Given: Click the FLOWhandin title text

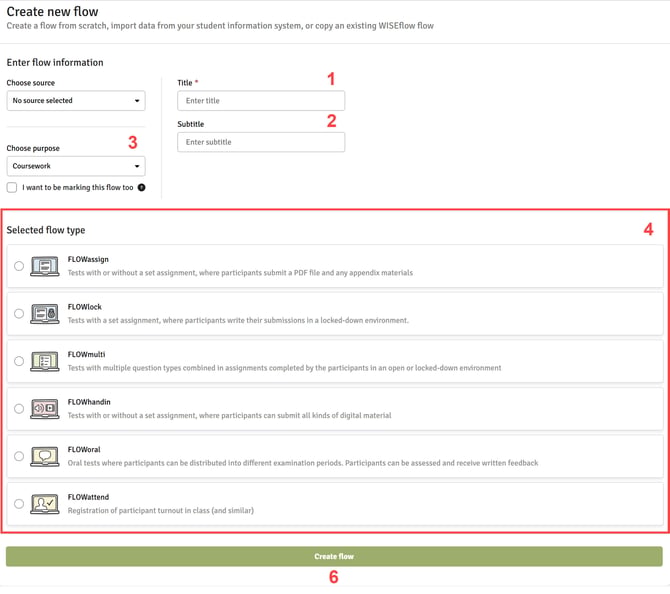Looking at the screenshot, I should click(89, 402).
